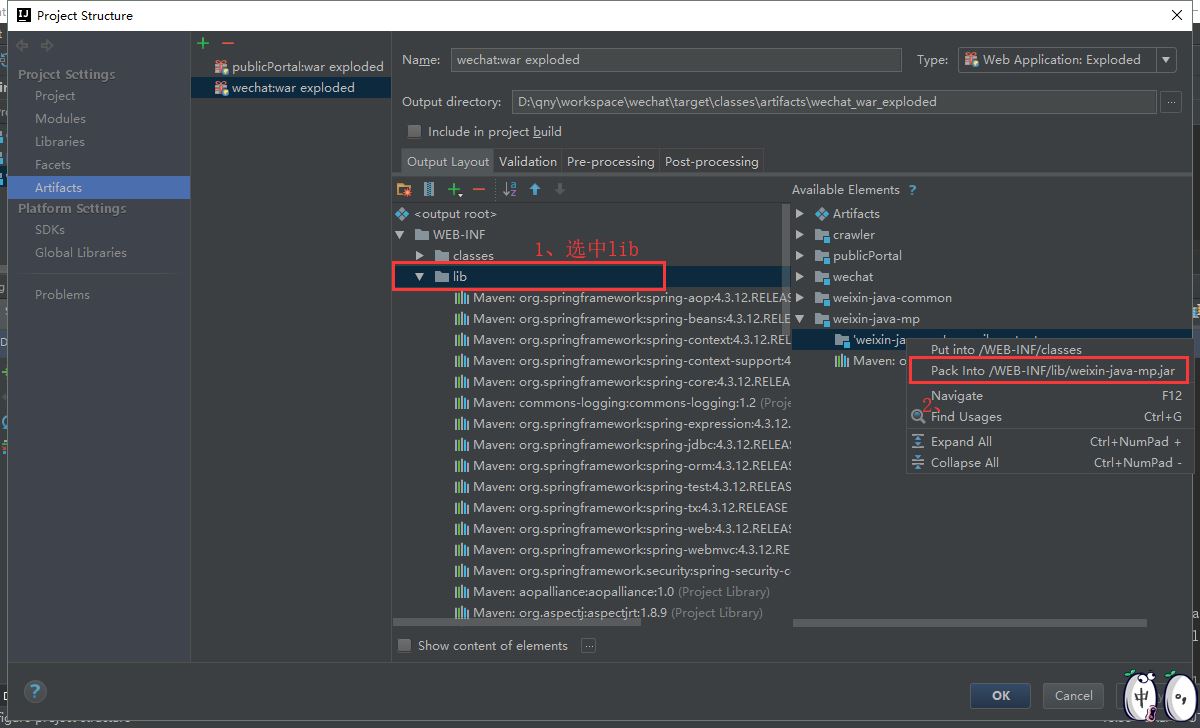Viewport: 1200px width, 728px height.
Task: Open Modules in Project Settings sidebar
Action: click(60, 119)
